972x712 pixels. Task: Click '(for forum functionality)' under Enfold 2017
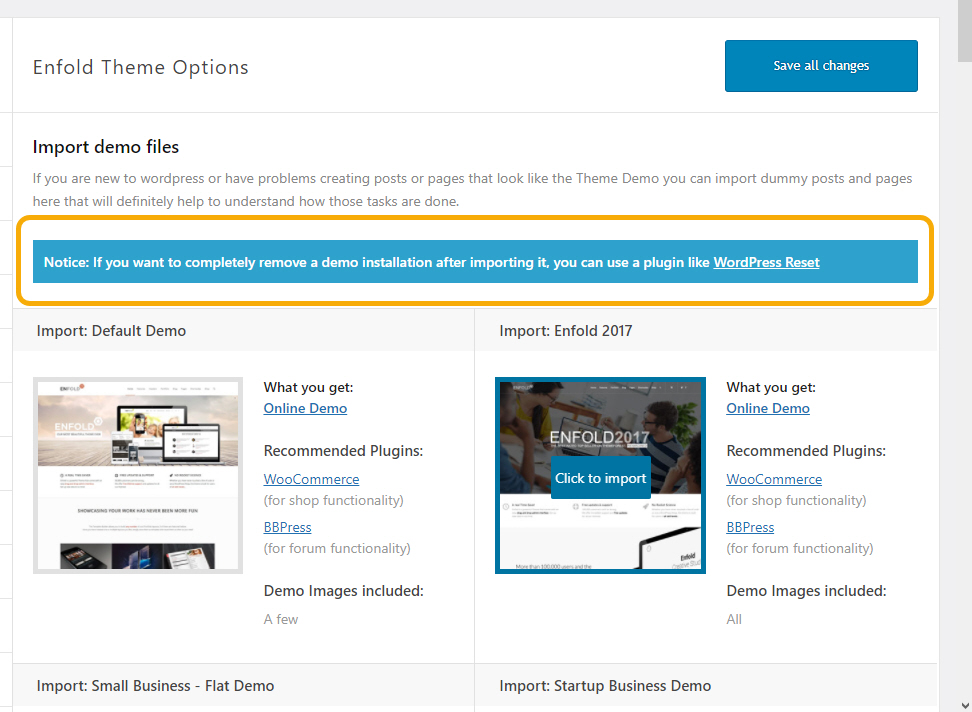[800, 548]
